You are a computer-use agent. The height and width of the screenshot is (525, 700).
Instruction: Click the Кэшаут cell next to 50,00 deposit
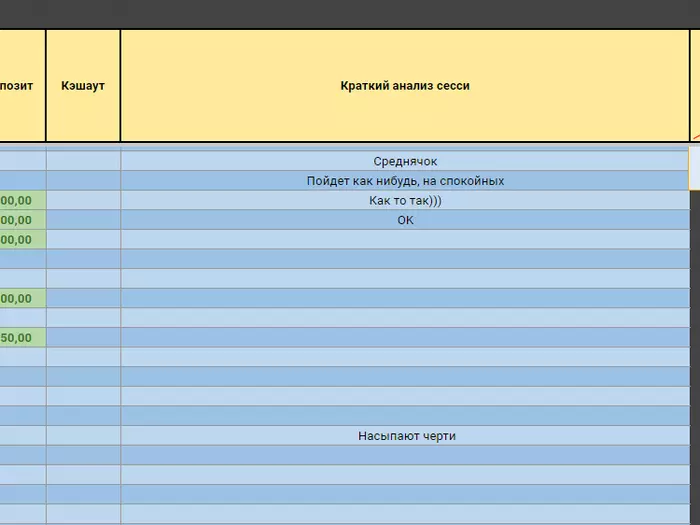(x=83, y=338)
